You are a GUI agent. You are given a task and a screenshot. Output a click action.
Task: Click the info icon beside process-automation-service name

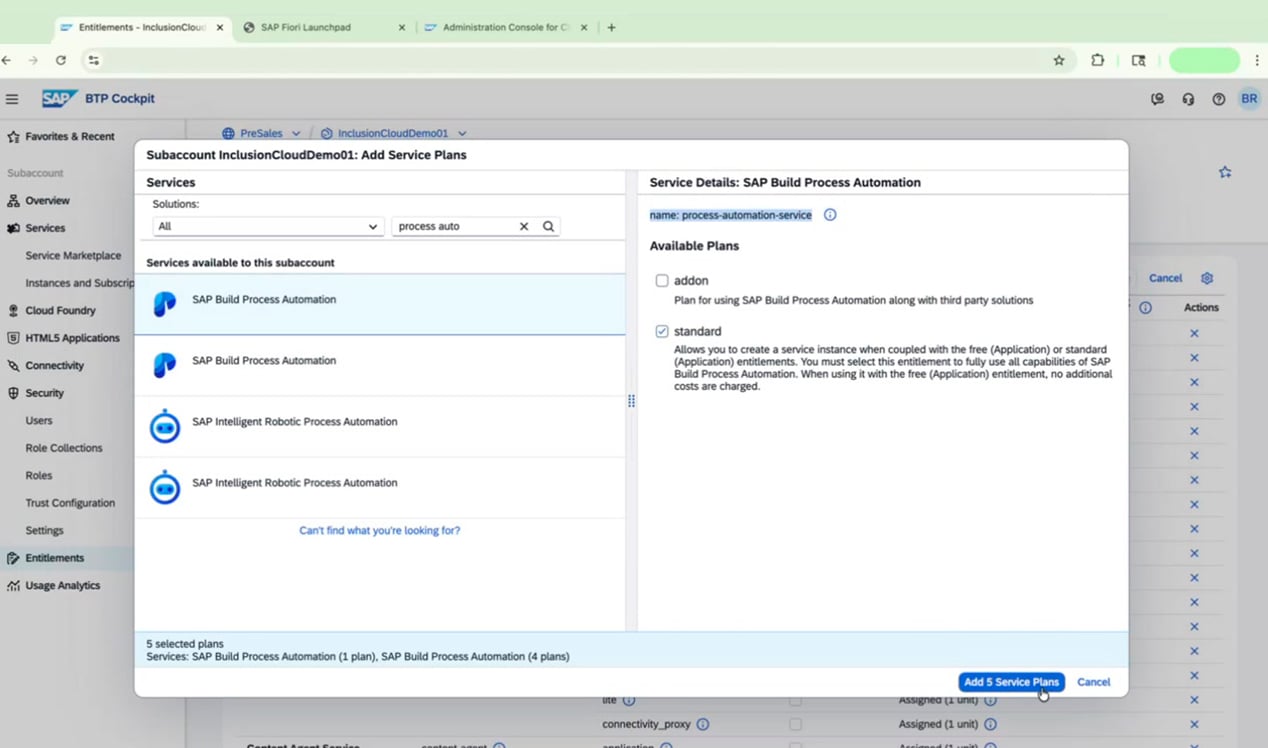[x=829, y=215]
